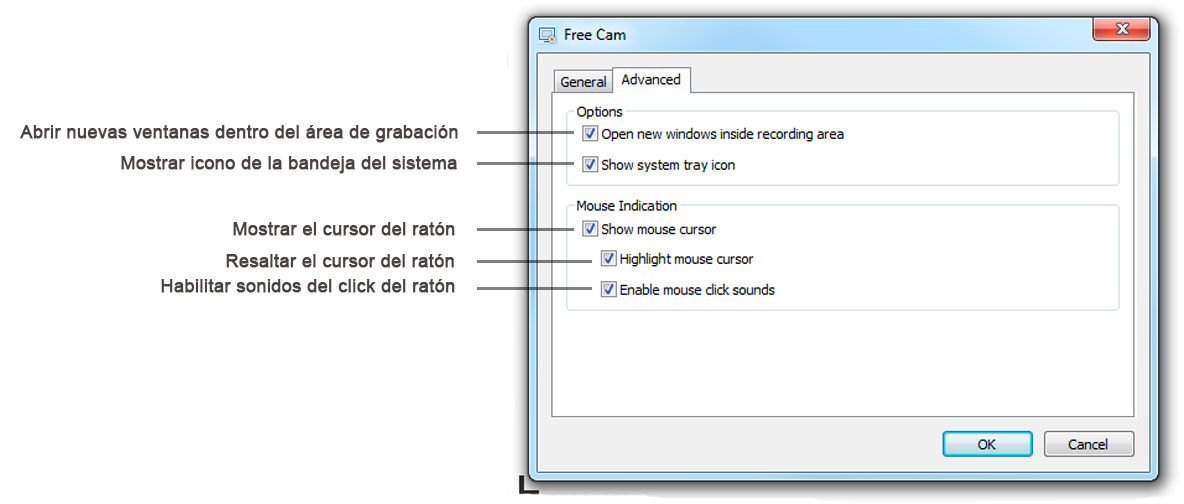Click the 'Mostrar icono de la bandeja' annotation

point(288,164)
